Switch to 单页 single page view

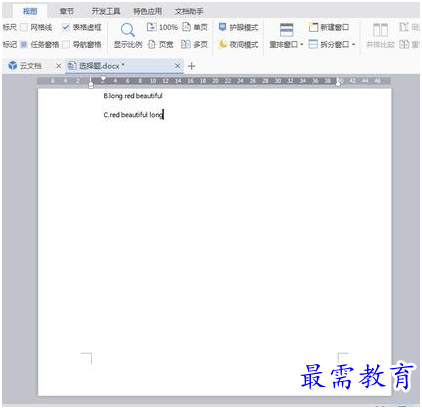(195, 27)
